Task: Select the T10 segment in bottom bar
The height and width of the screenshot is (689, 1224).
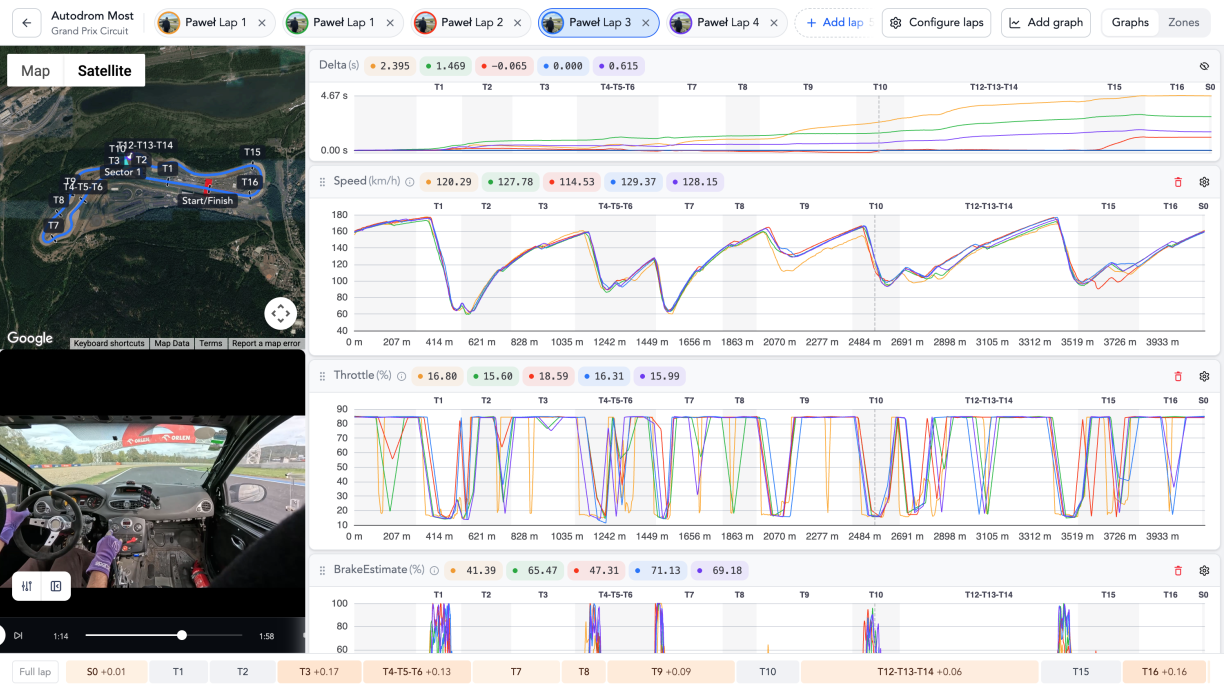Action: tap(767, 672)
